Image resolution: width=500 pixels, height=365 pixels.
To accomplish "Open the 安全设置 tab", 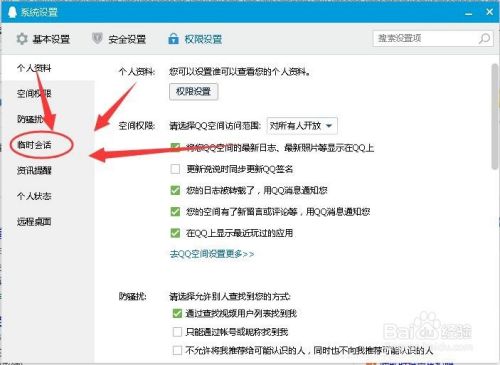I will click(x=119, y=39).
